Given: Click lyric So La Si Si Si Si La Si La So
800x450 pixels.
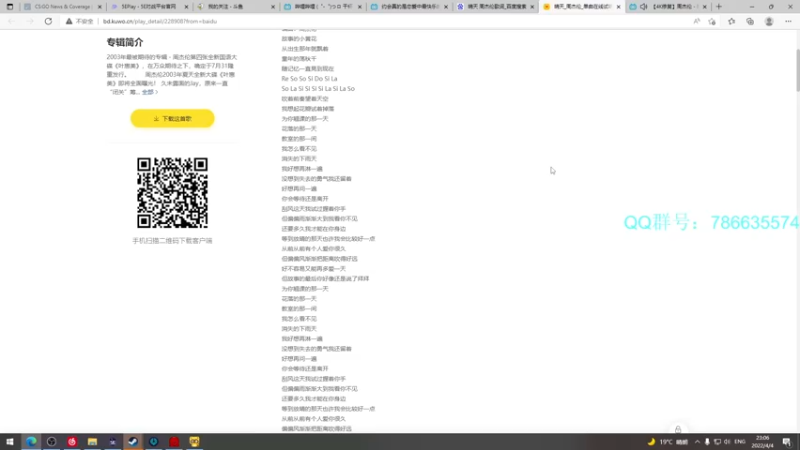Looking at the screenshot, I should [x=318, y=89].
